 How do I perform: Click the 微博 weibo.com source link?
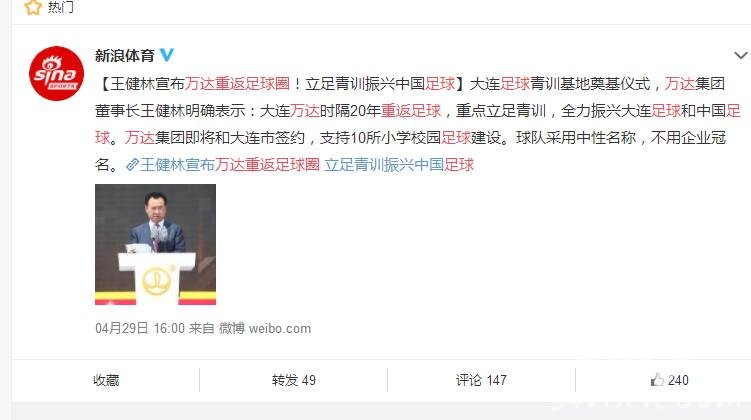pos(265,329)
